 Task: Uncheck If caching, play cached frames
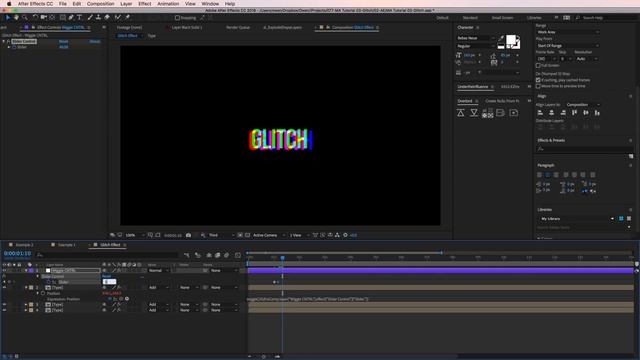pos(538,80)
